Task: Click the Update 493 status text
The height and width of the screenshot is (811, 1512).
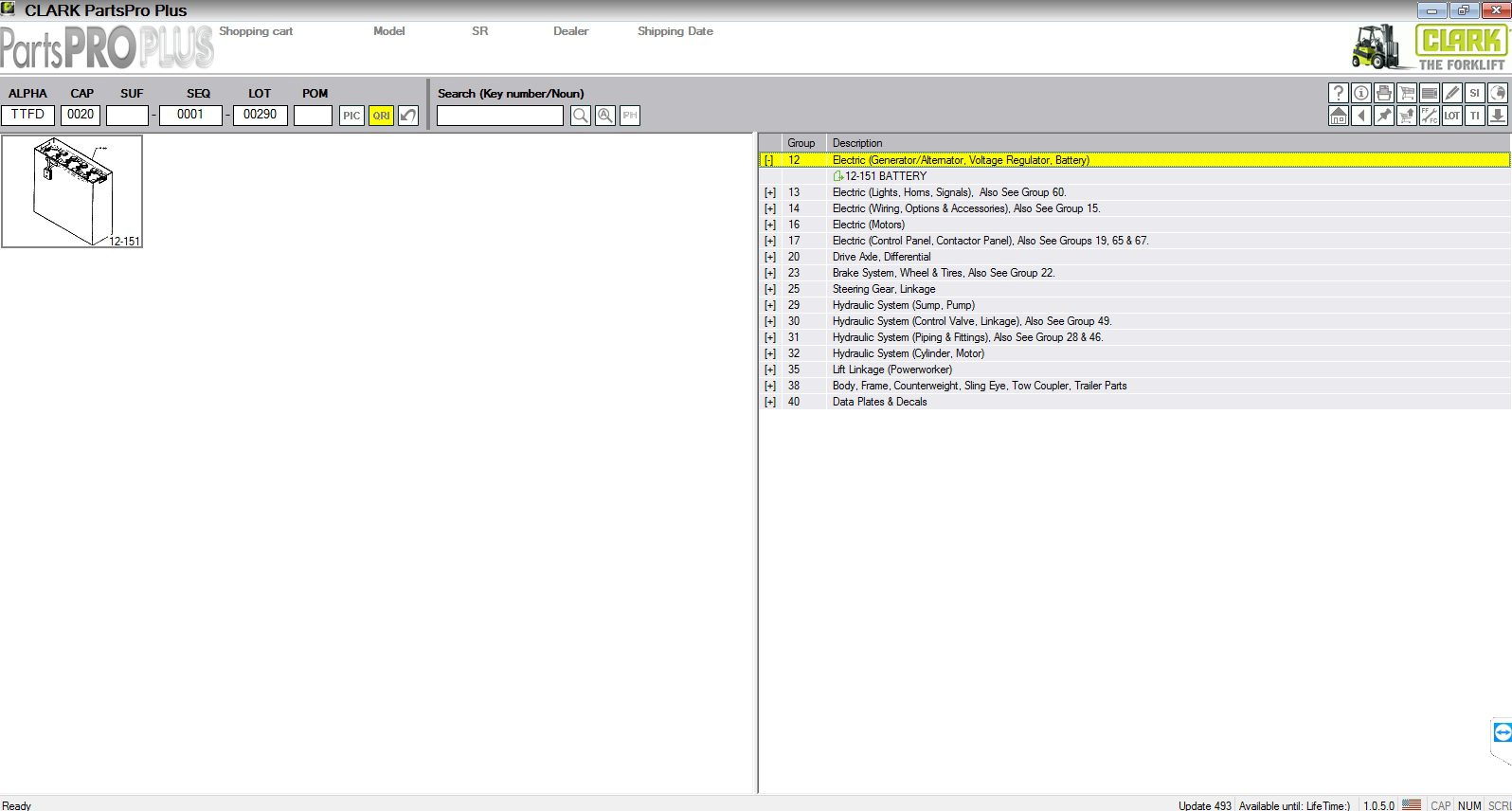Action: [x=1205, y=805]
